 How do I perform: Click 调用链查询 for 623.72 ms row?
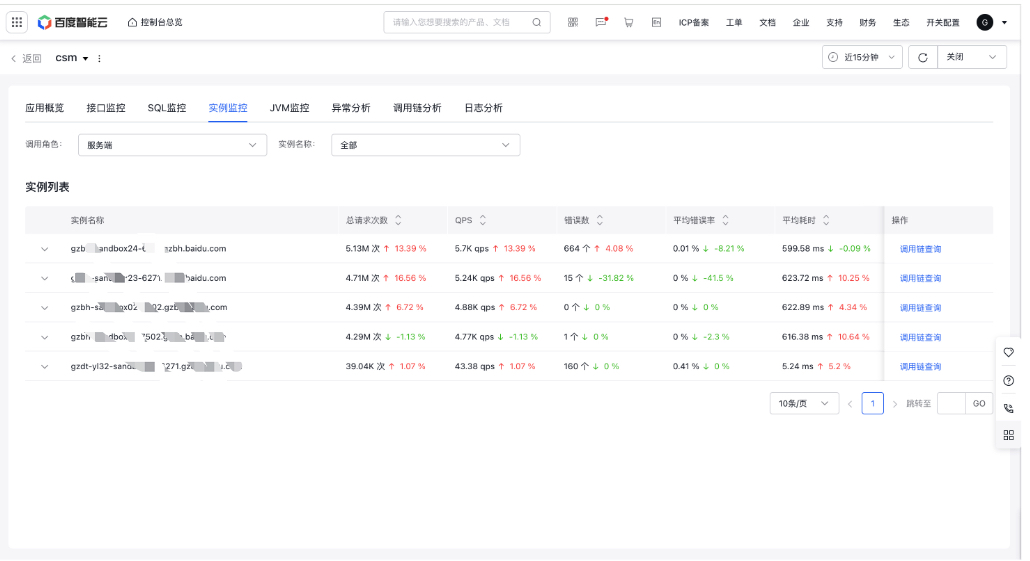[920, 279]
